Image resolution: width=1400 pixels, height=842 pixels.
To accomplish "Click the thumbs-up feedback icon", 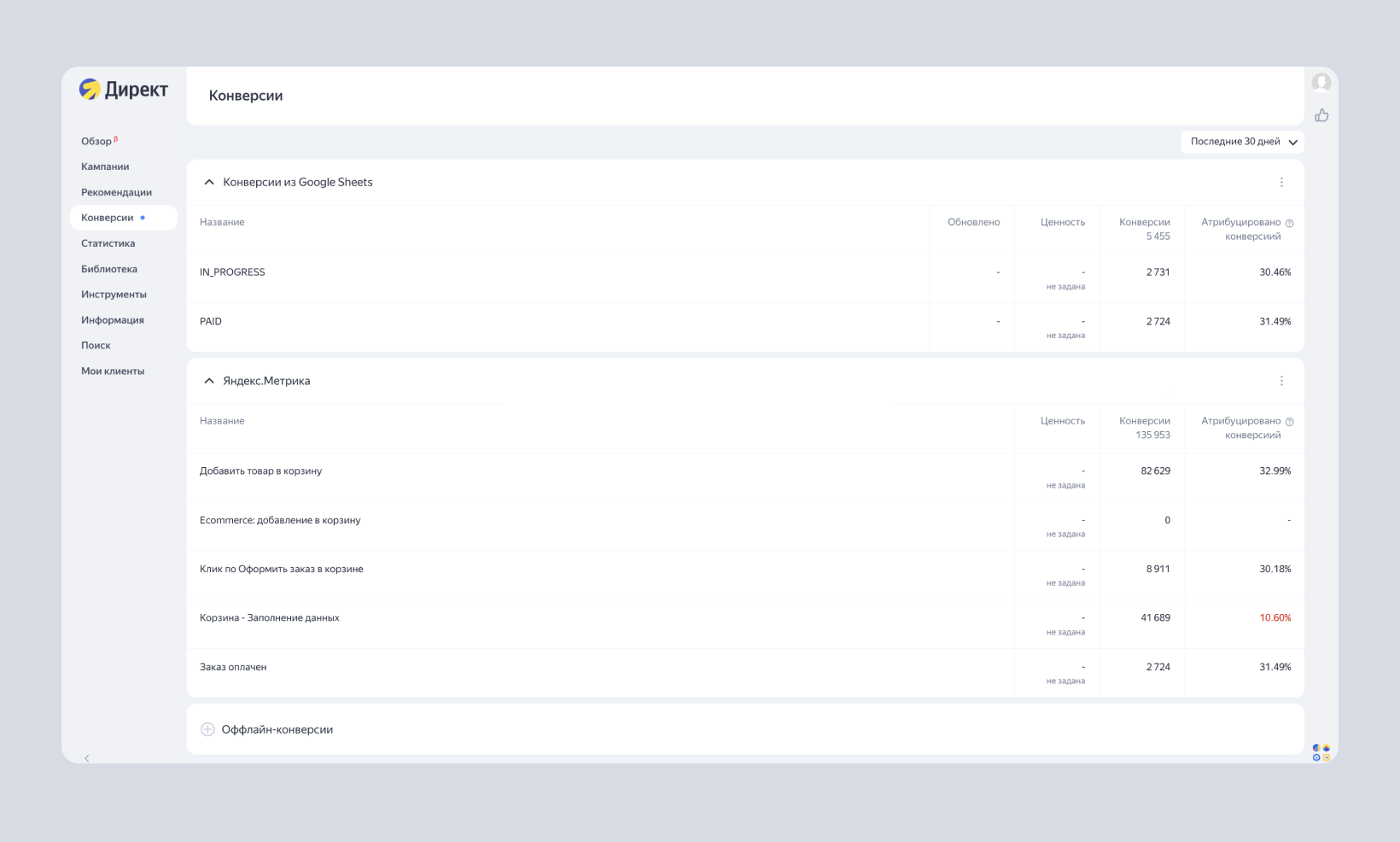I will coord(1321,115).
